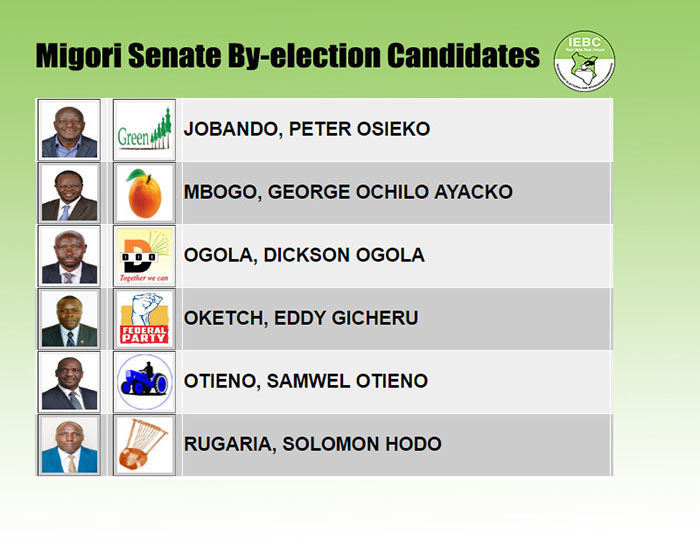Click the IEBC logo emblem
Image resolution: width=700 pixels, height=540 pixels.
584,61
